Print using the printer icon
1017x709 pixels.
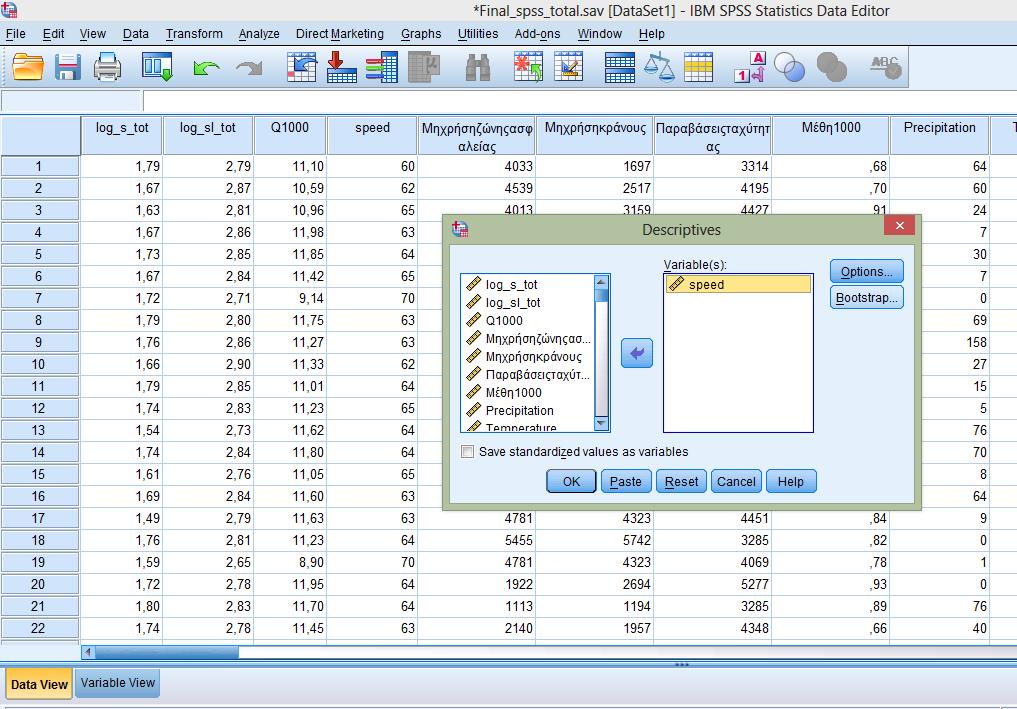(107, 67)
